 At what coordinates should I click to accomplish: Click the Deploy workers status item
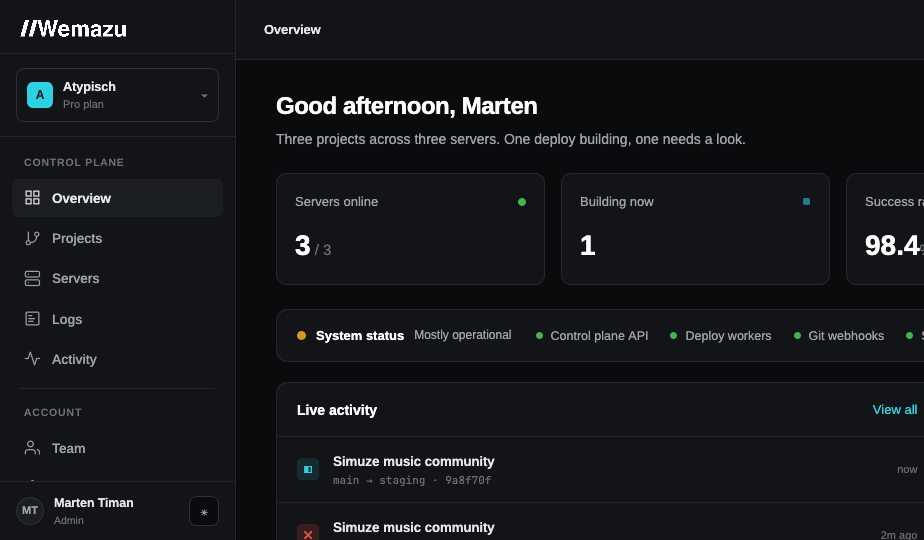pyautogui.click(x=721, y=335)
